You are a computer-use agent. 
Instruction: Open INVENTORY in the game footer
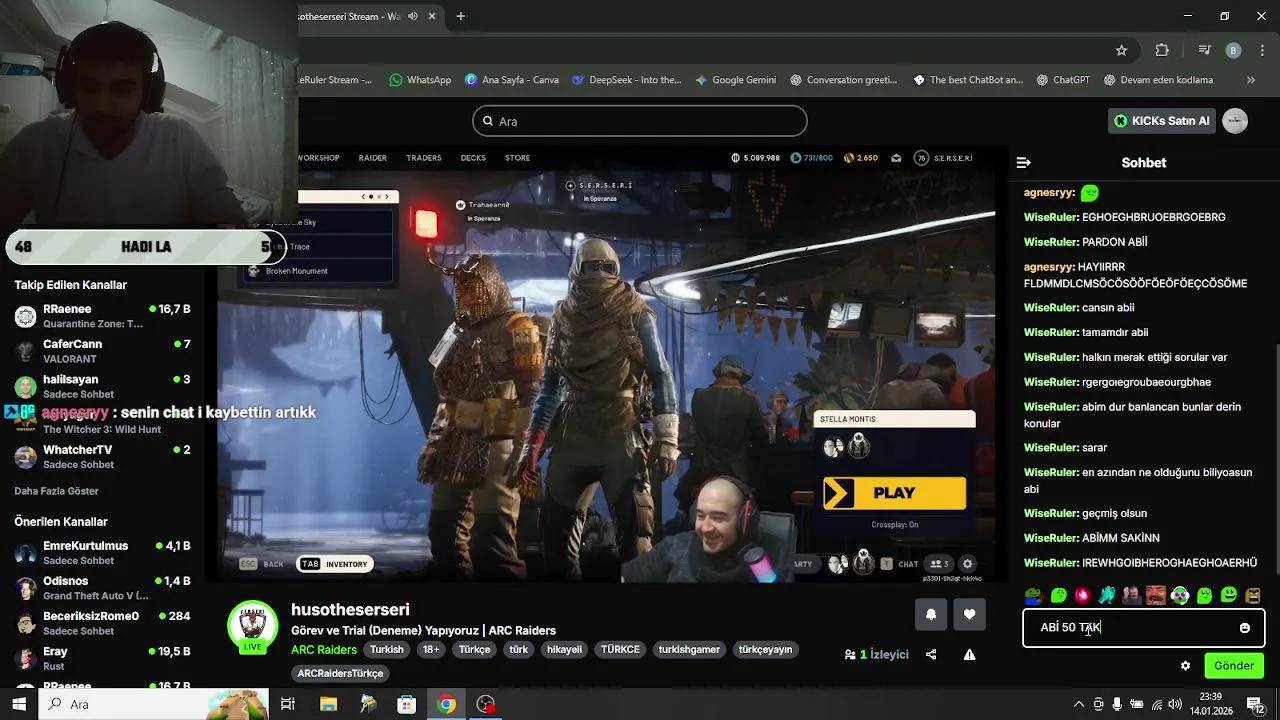click(335, 564)
